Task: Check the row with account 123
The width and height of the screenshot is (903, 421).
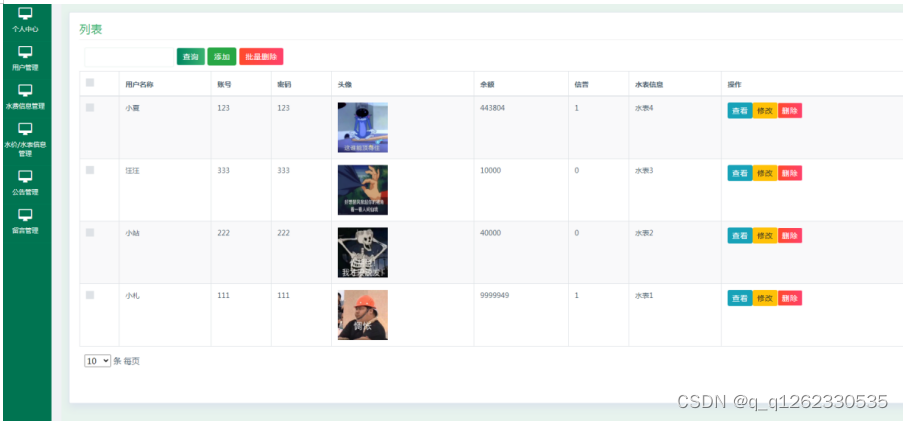Action: click(x=90, y=108)
